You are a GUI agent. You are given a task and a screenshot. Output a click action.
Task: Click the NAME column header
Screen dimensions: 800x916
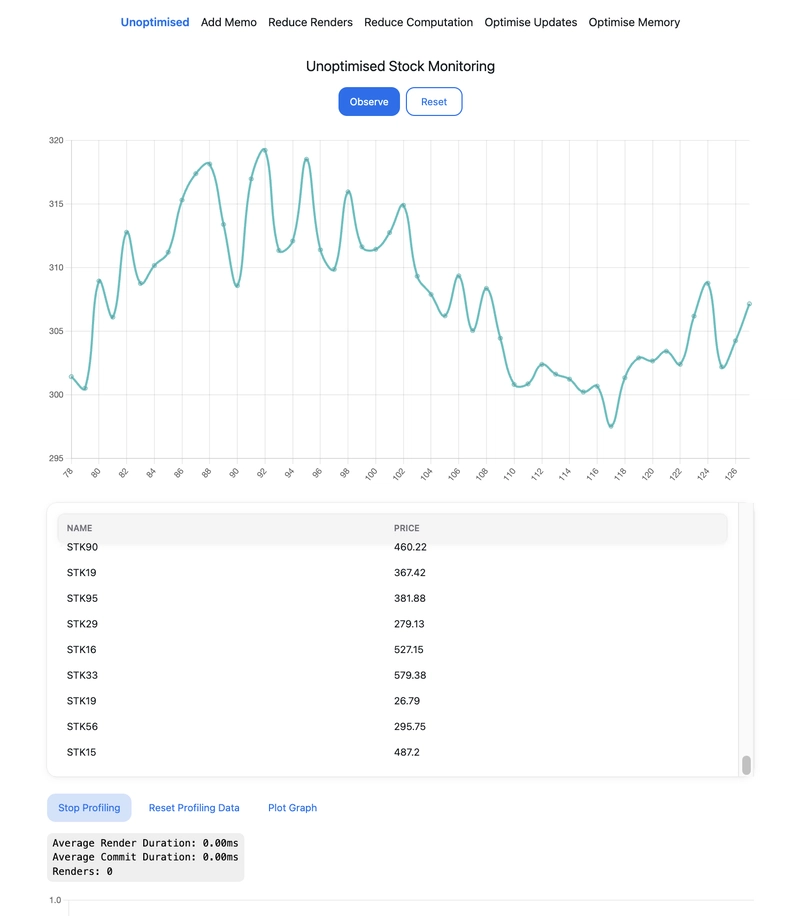(x=80, y=528)
